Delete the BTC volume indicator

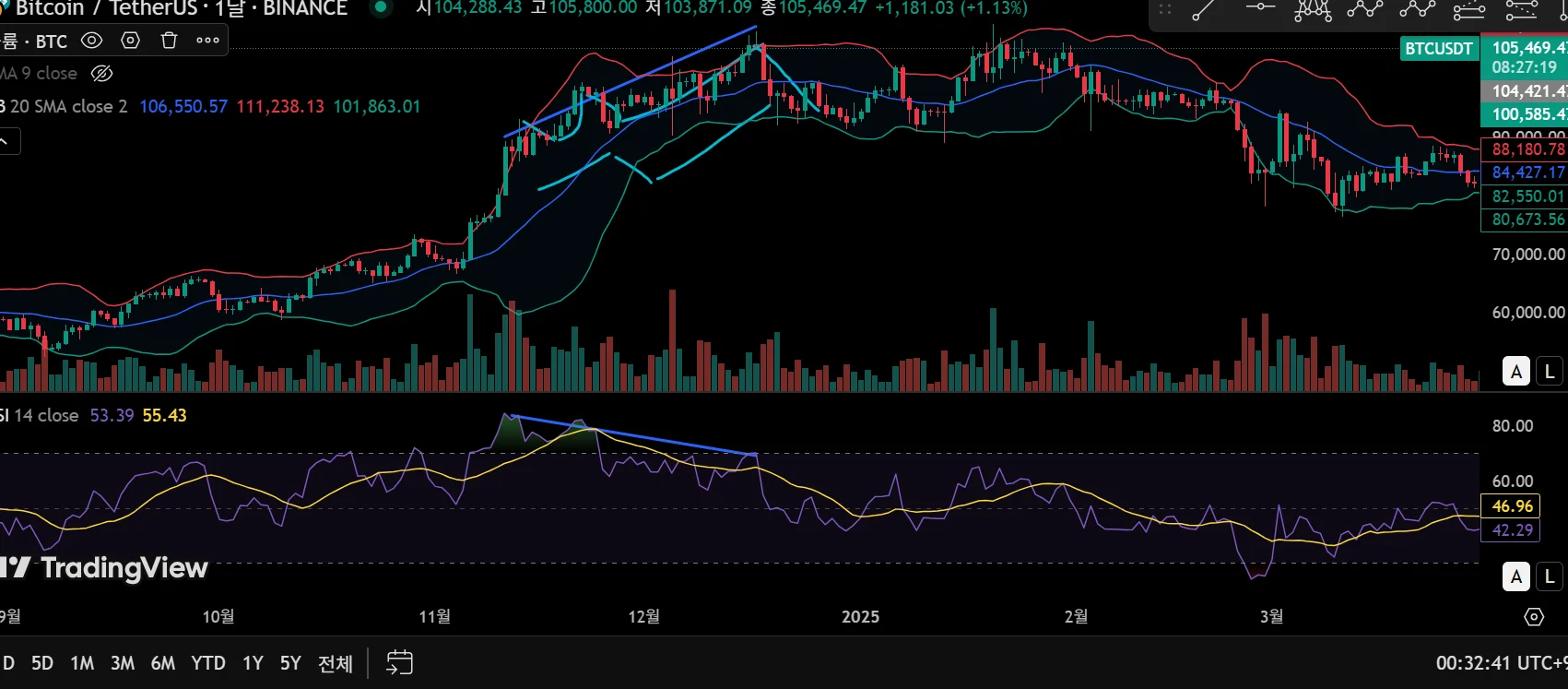pyautogui.click(x=169, y=41)
